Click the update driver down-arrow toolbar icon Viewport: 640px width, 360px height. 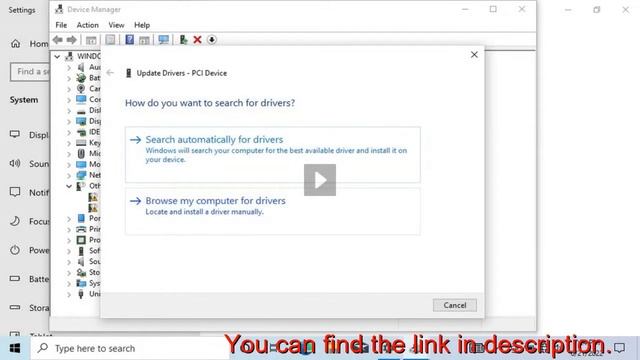[x=211, y=40]
